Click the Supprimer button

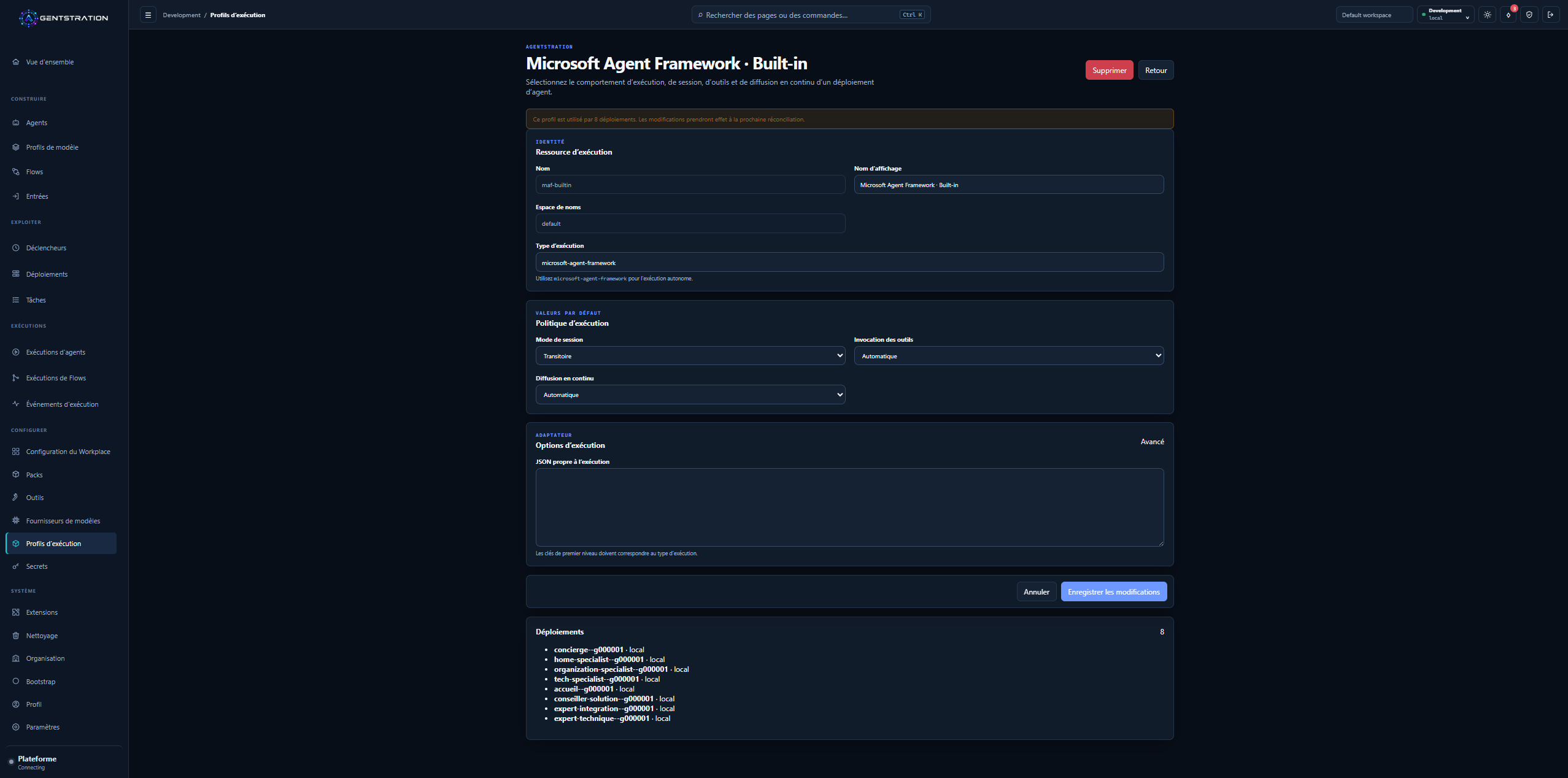pyautogui.click(x=1109, y=70)
